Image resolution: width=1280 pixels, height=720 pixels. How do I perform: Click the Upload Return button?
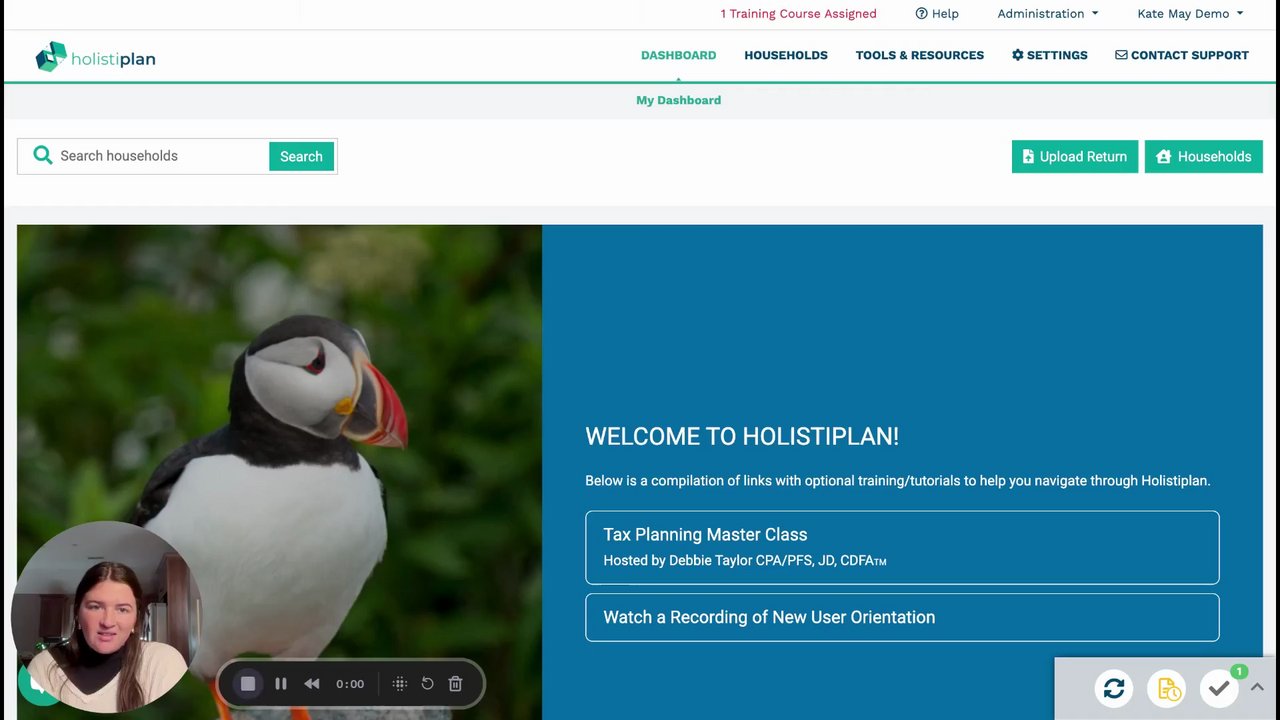pyautogui.click(x=1075, y=156)
